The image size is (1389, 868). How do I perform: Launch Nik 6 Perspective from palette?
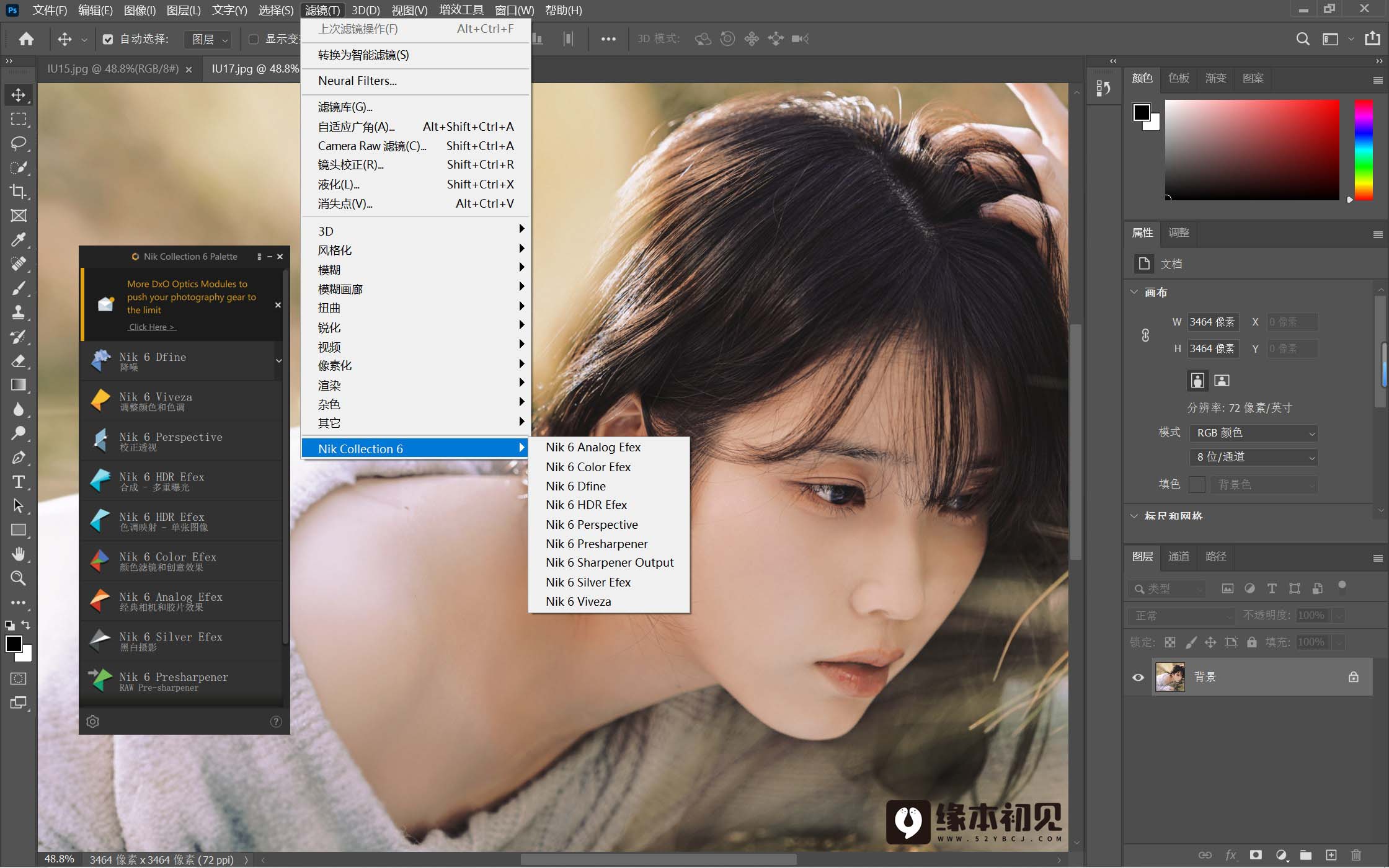point(182,441)
